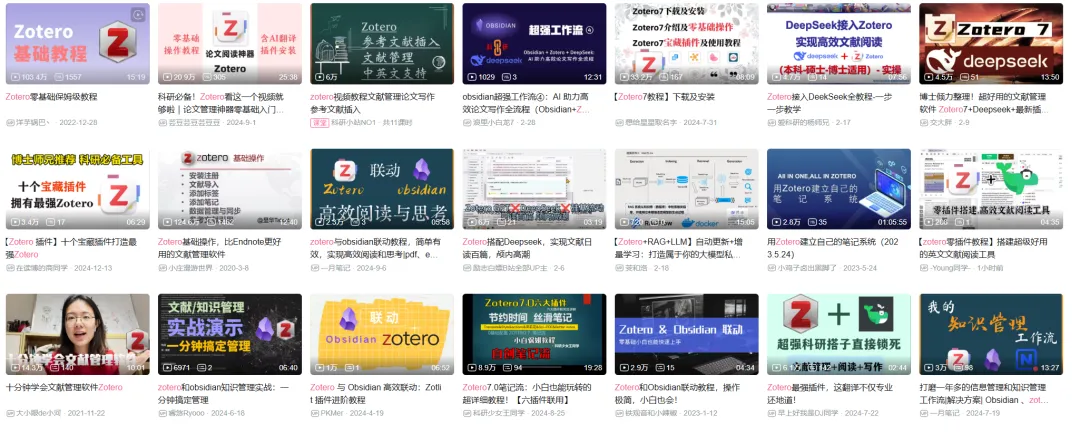Image resolution: width=1080 pixels, height=433 pixels.
Task: Open the Zotero7.0六大插件 thumbnail
Action: 534,335
